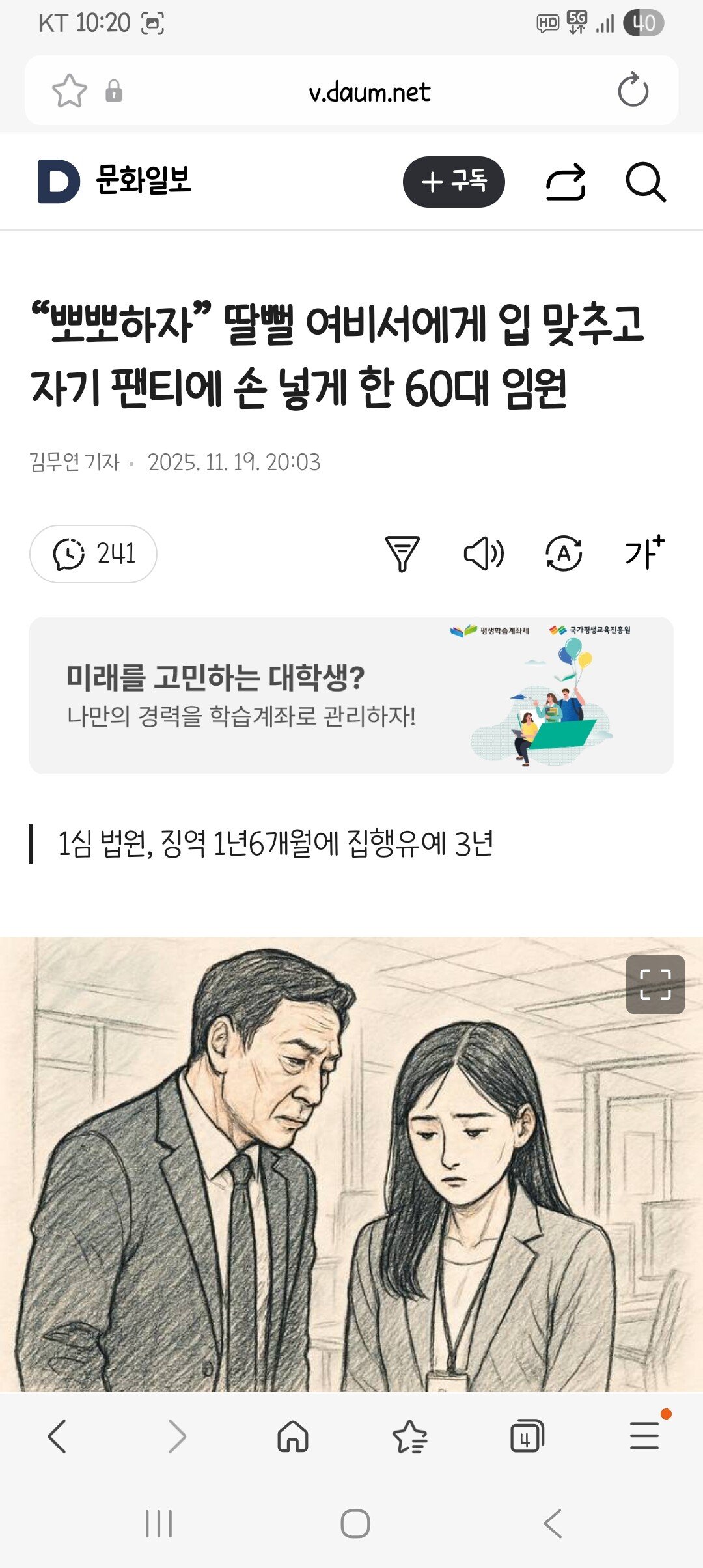
Task: Subscribe with the 구독 button
Action: (x=454, y=182)
